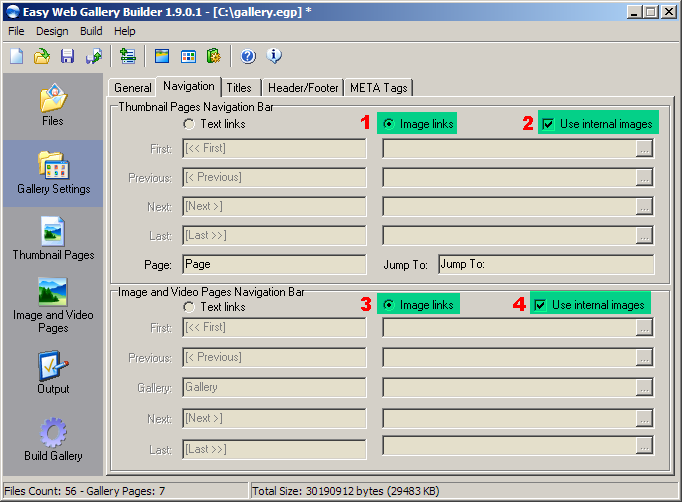Open the Build menu
Image resolution: width=682 pixels, height=502 pixels.
click(x=91, y=31)
